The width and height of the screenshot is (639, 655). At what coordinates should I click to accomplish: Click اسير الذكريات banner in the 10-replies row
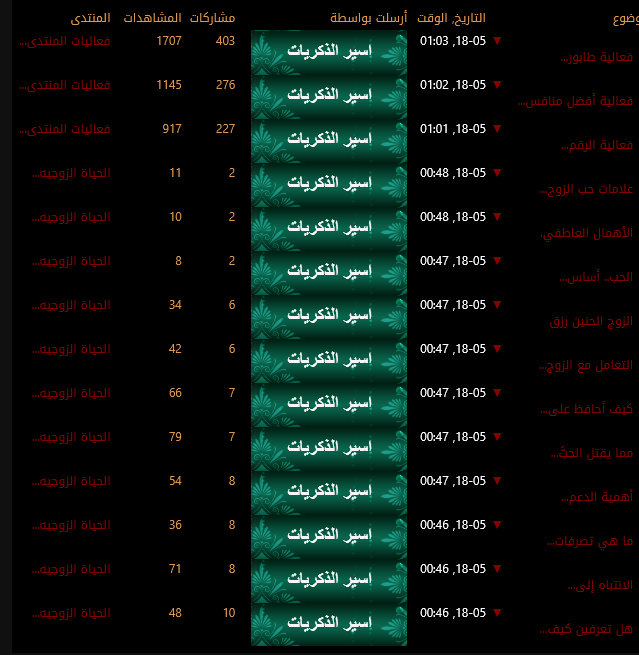pos(329,623)
